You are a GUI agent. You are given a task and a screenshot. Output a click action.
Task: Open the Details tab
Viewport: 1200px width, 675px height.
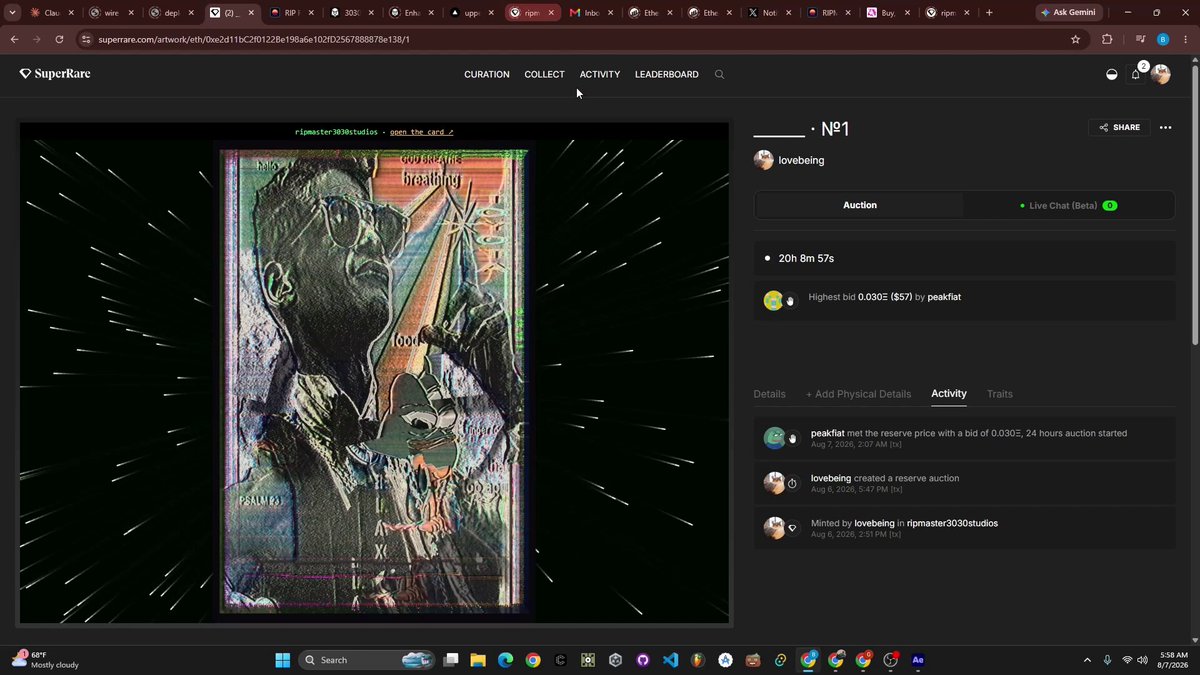coord(769,394)
